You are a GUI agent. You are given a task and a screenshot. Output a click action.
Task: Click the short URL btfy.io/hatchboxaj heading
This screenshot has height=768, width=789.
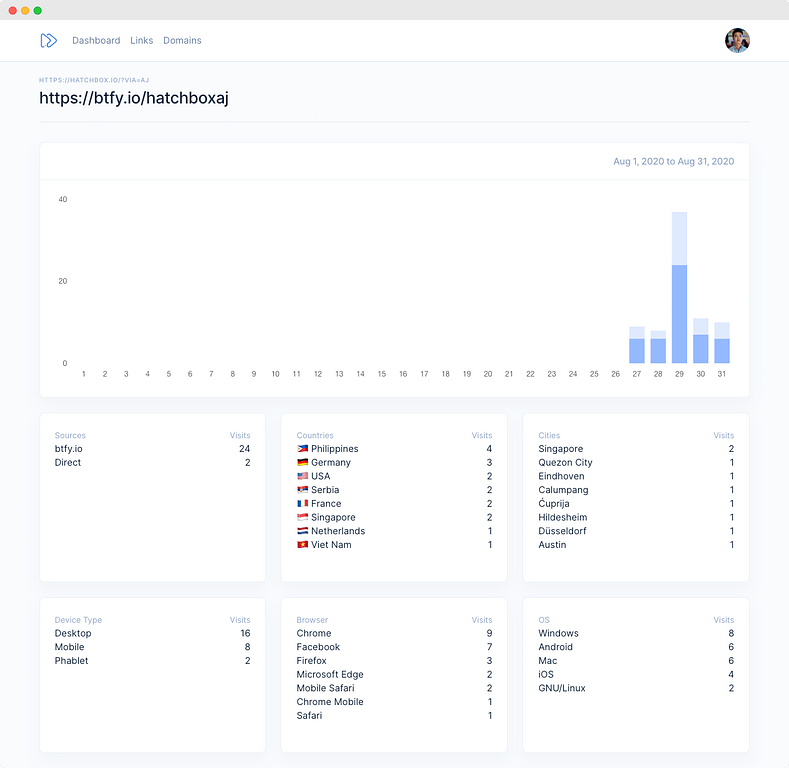(x=134, y=98)
